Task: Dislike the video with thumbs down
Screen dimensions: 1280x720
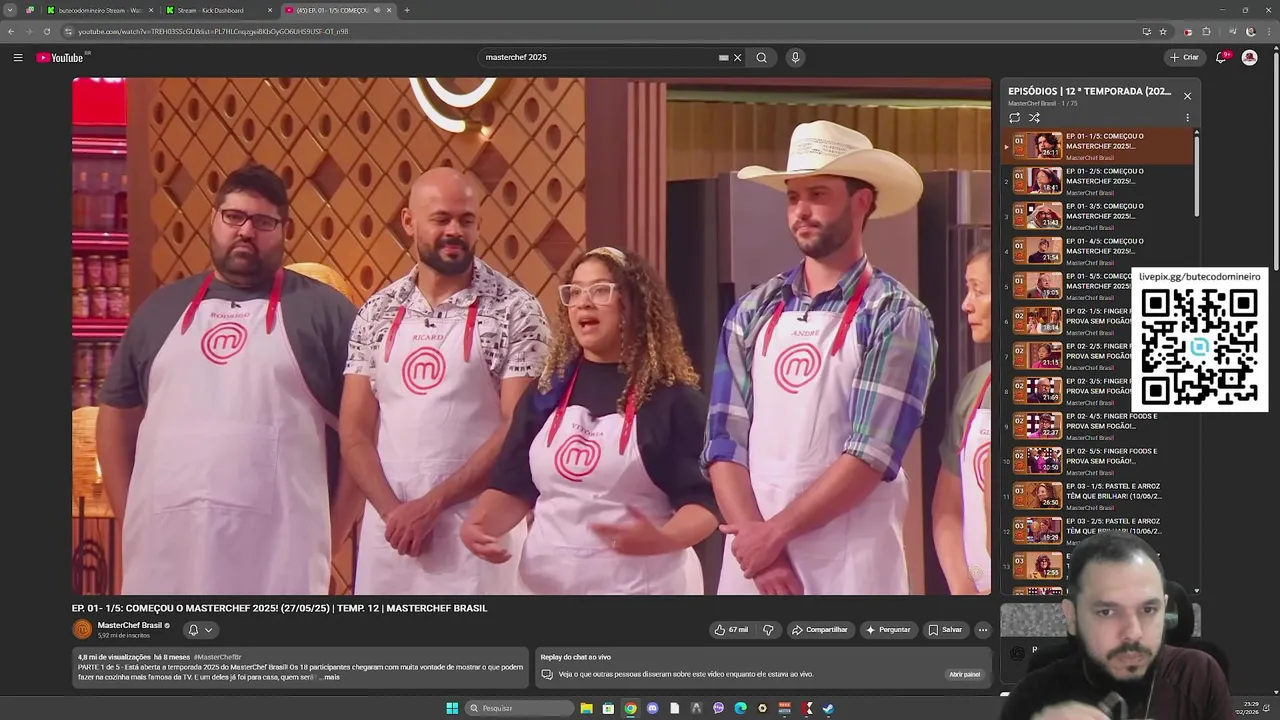Action: click(x=768, y=630)
